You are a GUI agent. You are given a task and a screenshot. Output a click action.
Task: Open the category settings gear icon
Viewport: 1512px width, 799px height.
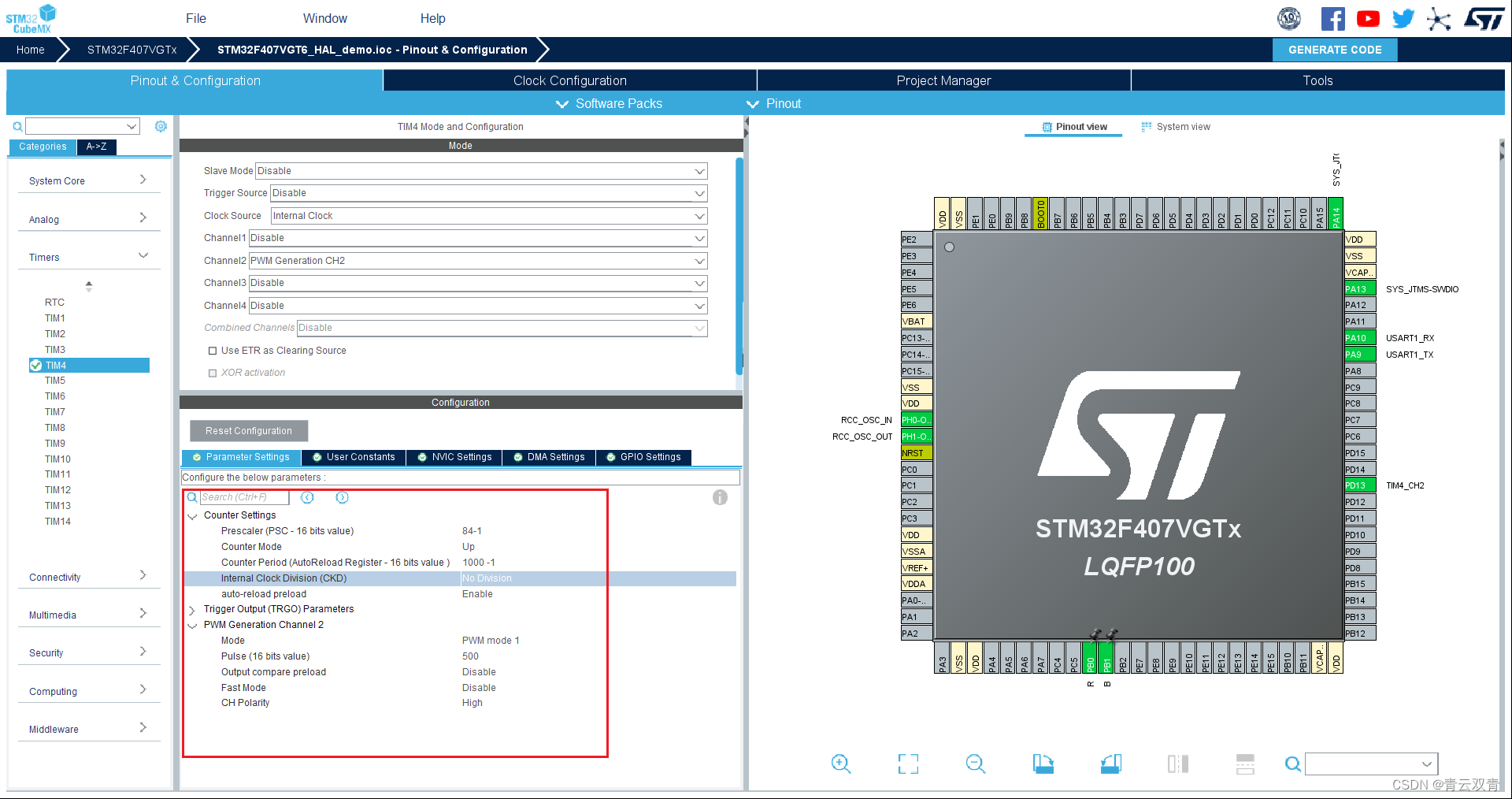(x=161, y=126)
